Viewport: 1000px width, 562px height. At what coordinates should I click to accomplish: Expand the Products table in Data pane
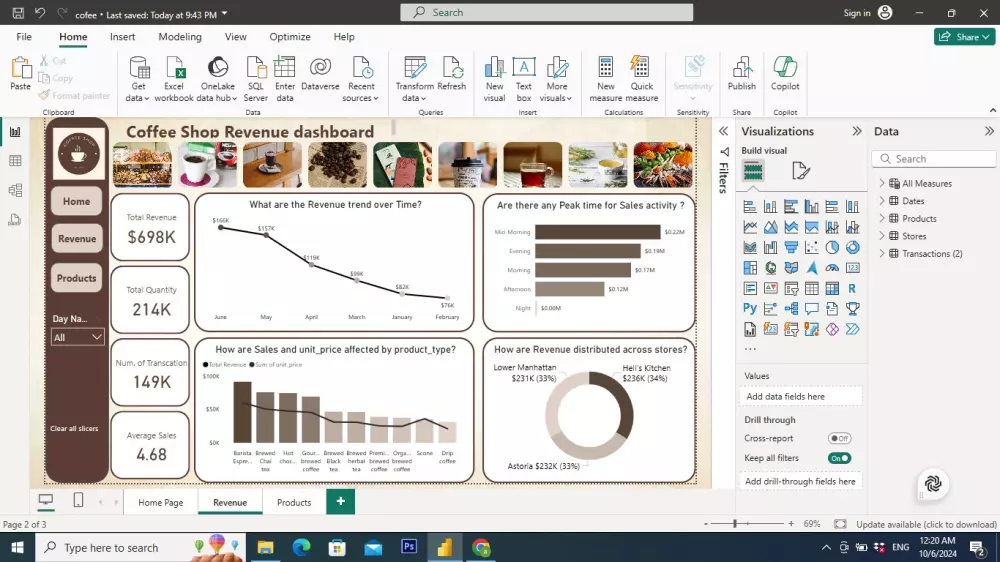coord(882,218)
